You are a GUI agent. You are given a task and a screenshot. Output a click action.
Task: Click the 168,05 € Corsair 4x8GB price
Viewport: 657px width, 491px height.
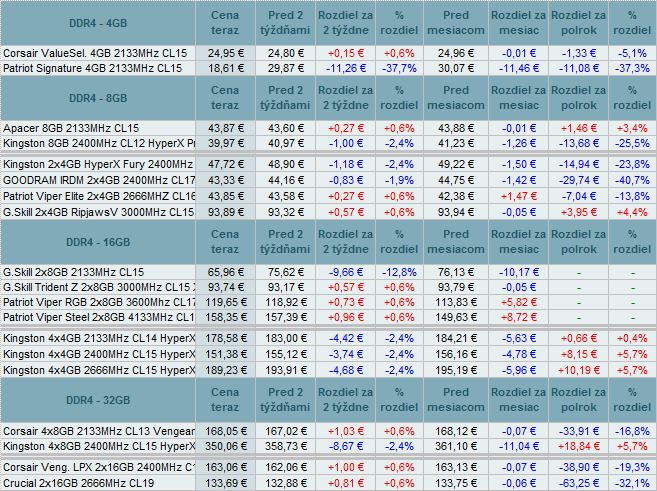(x=225, y=431)
